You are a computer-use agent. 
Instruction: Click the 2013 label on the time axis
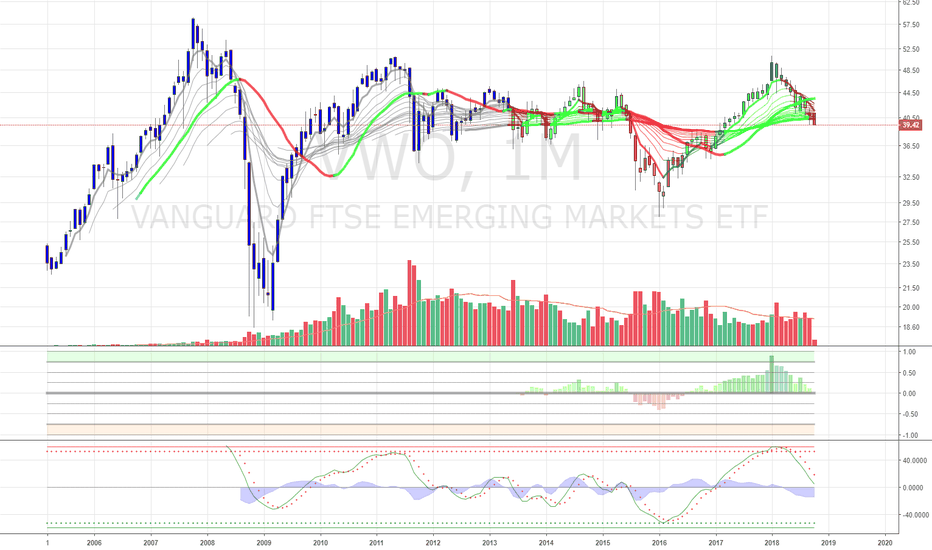[x=489, y=542]
